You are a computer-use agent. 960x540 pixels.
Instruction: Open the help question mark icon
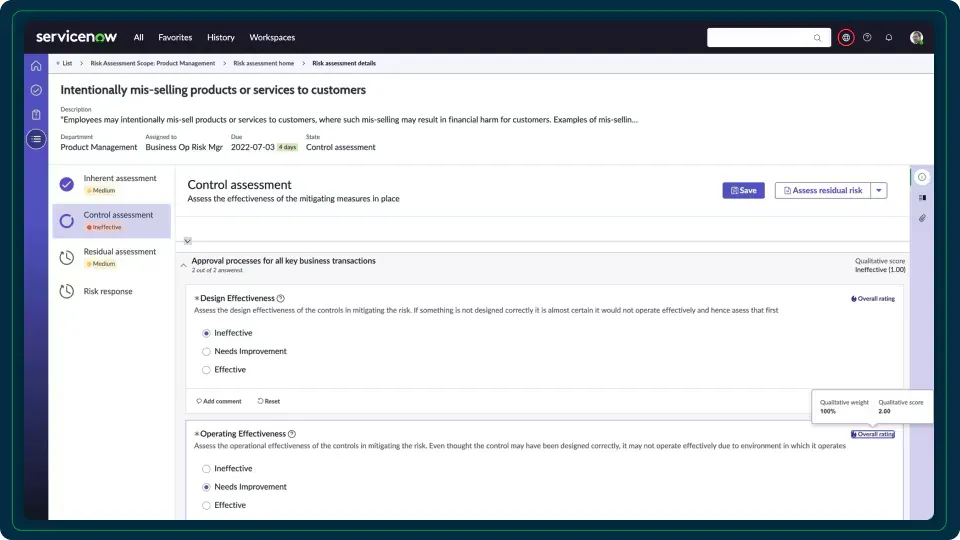tap(867, 38)
